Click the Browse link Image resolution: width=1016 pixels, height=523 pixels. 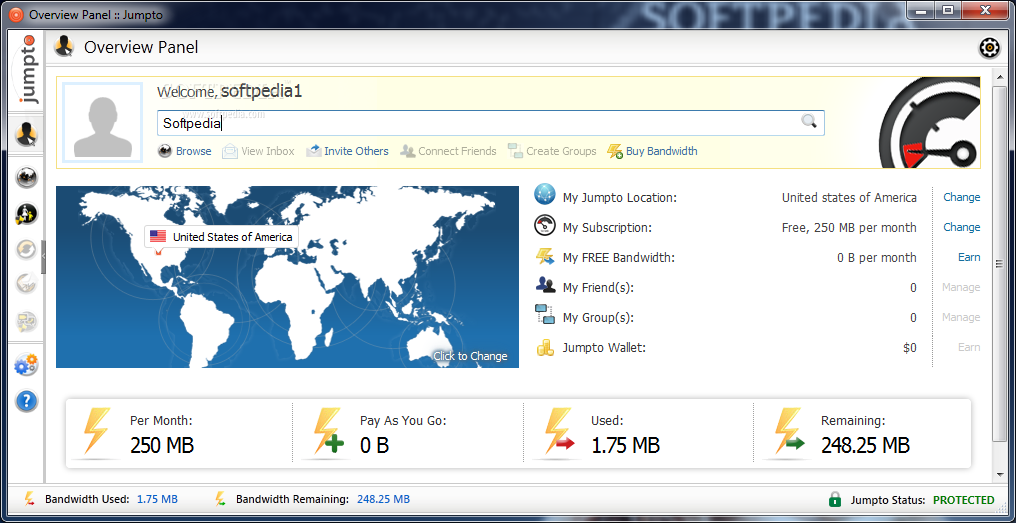point(194,151)
